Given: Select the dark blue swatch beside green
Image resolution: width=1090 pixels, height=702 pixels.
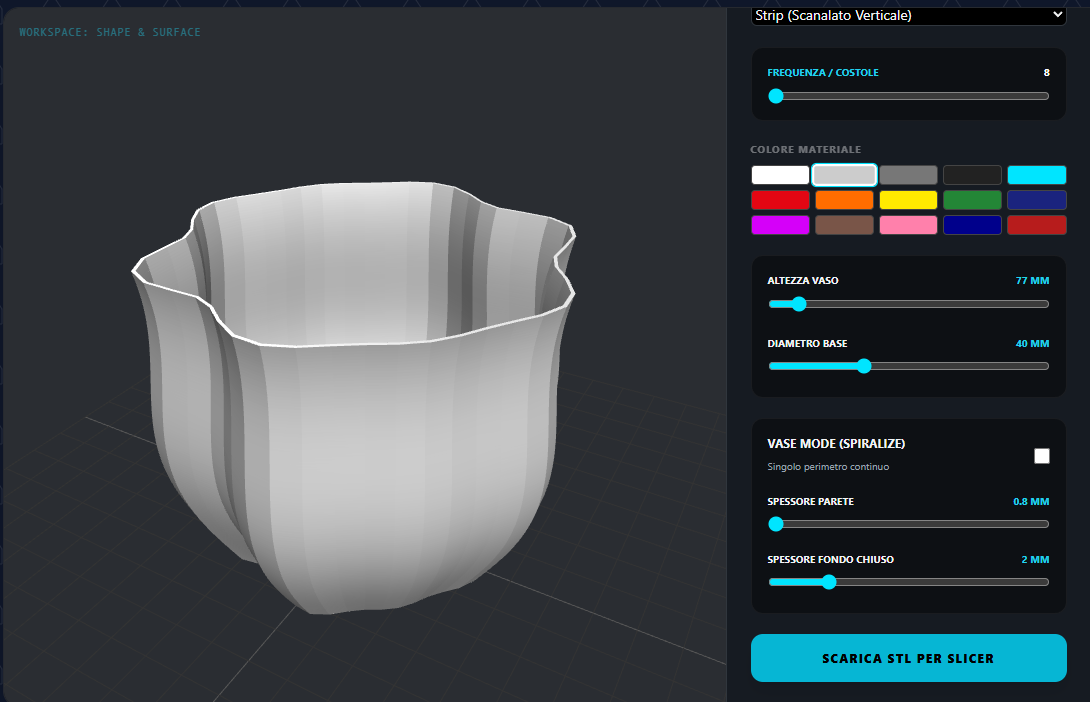Looking at the screenshot, I should (1036, 200).
